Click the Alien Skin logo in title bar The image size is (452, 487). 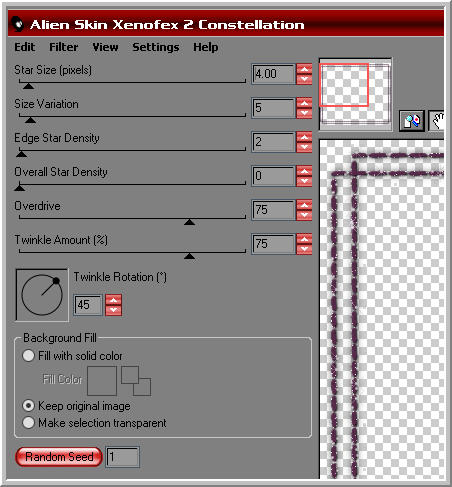(18, 25)
